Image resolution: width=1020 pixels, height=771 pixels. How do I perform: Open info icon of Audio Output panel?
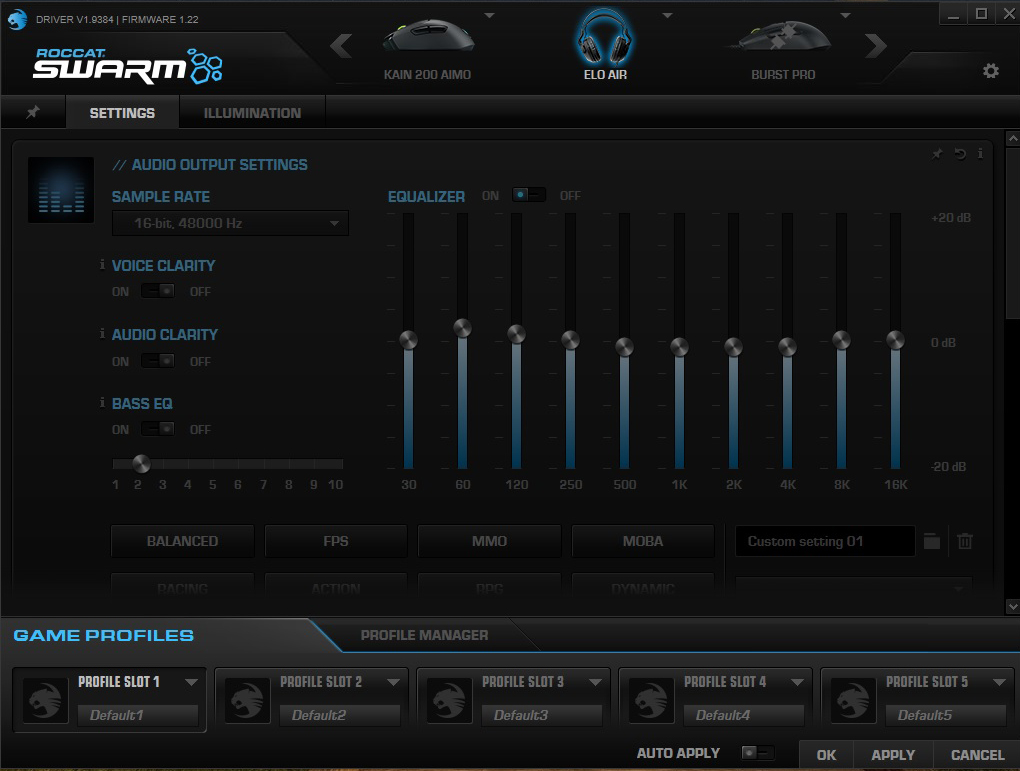[x=980, y=154]
